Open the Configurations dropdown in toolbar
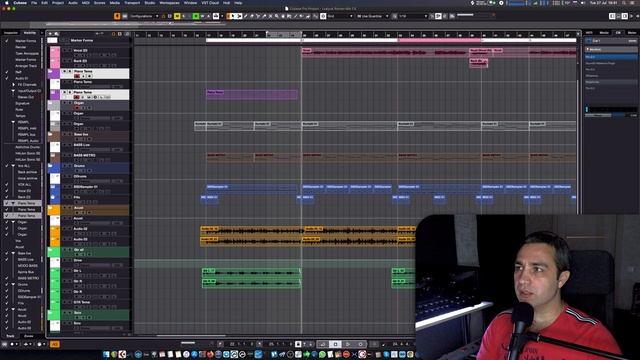Image resolution: width=640 pixels, height=360 pixels. click(144, 16)
